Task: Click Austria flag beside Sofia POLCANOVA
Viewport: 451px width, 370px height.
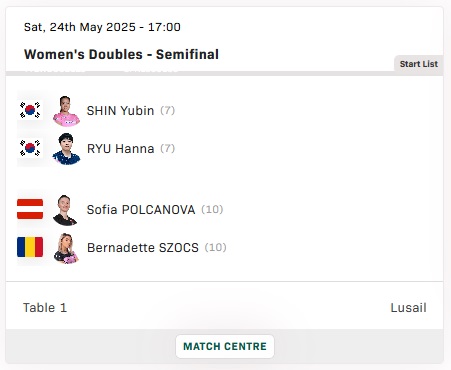Action: pos(30,209)
